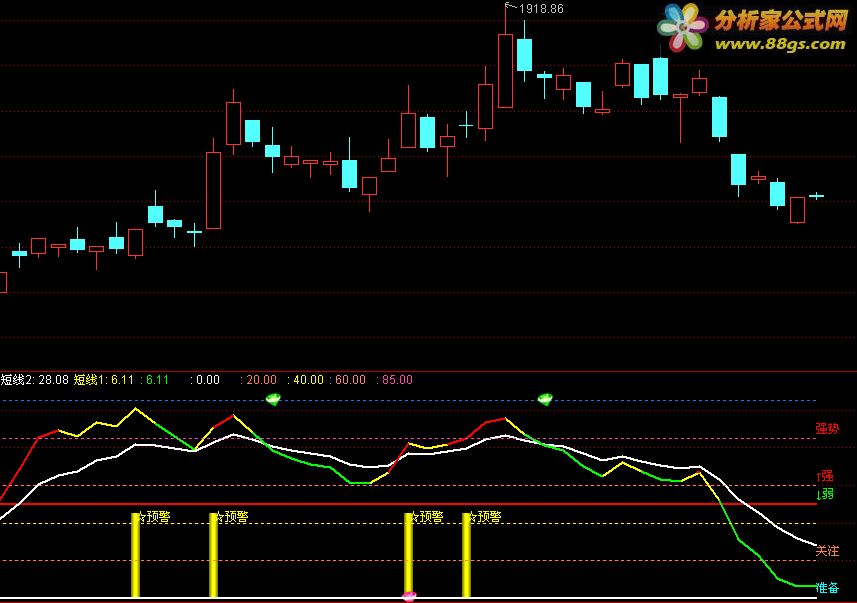Click the cyan 准备 zone label
Viewport: 857px width, 603px height.
827,588
